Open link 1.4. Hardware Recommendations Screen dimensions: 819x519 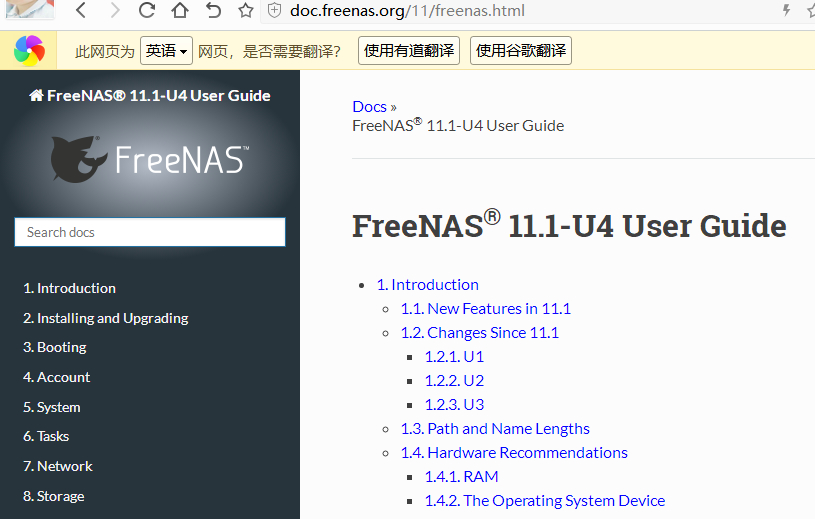(514, 453)
